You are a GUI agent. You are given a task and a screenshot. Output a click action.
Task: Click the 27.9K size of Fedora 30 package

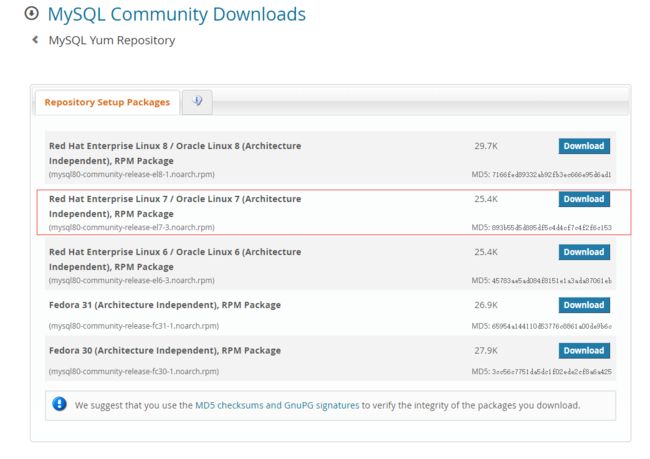(486, 351)
